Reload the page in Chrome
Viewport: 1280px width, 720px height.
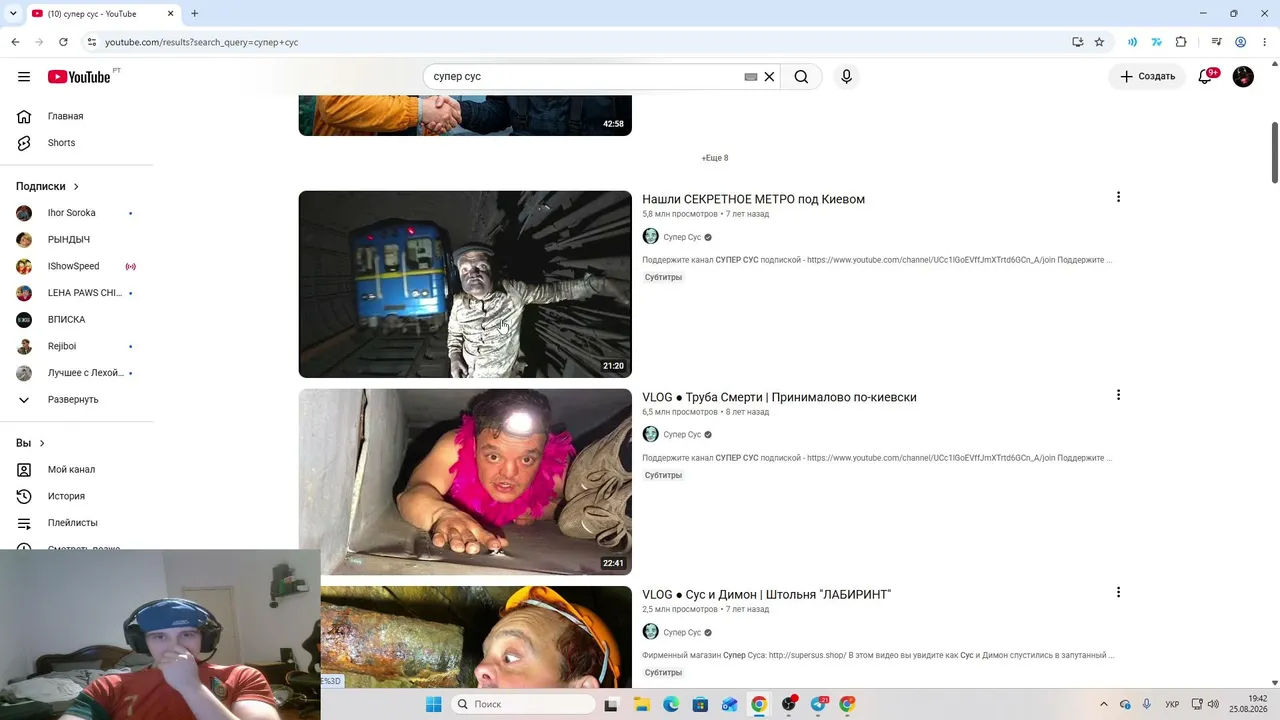pos(63,42)
